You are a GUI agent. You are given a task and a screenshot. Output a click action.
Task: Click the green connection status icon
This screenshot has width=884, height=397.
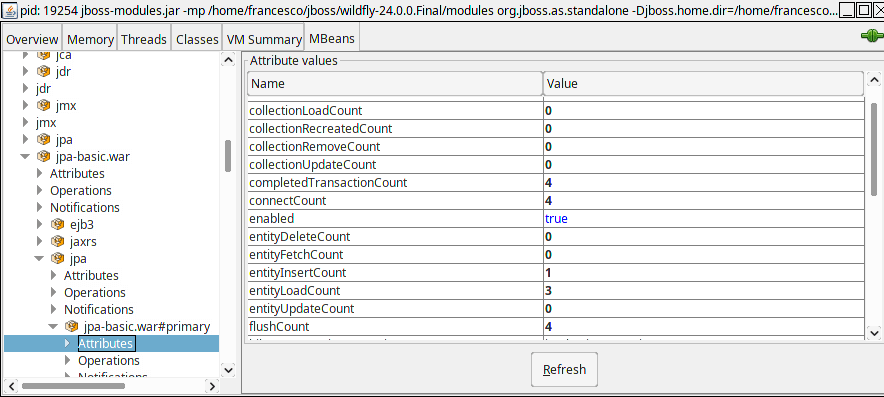pos(872,37)
